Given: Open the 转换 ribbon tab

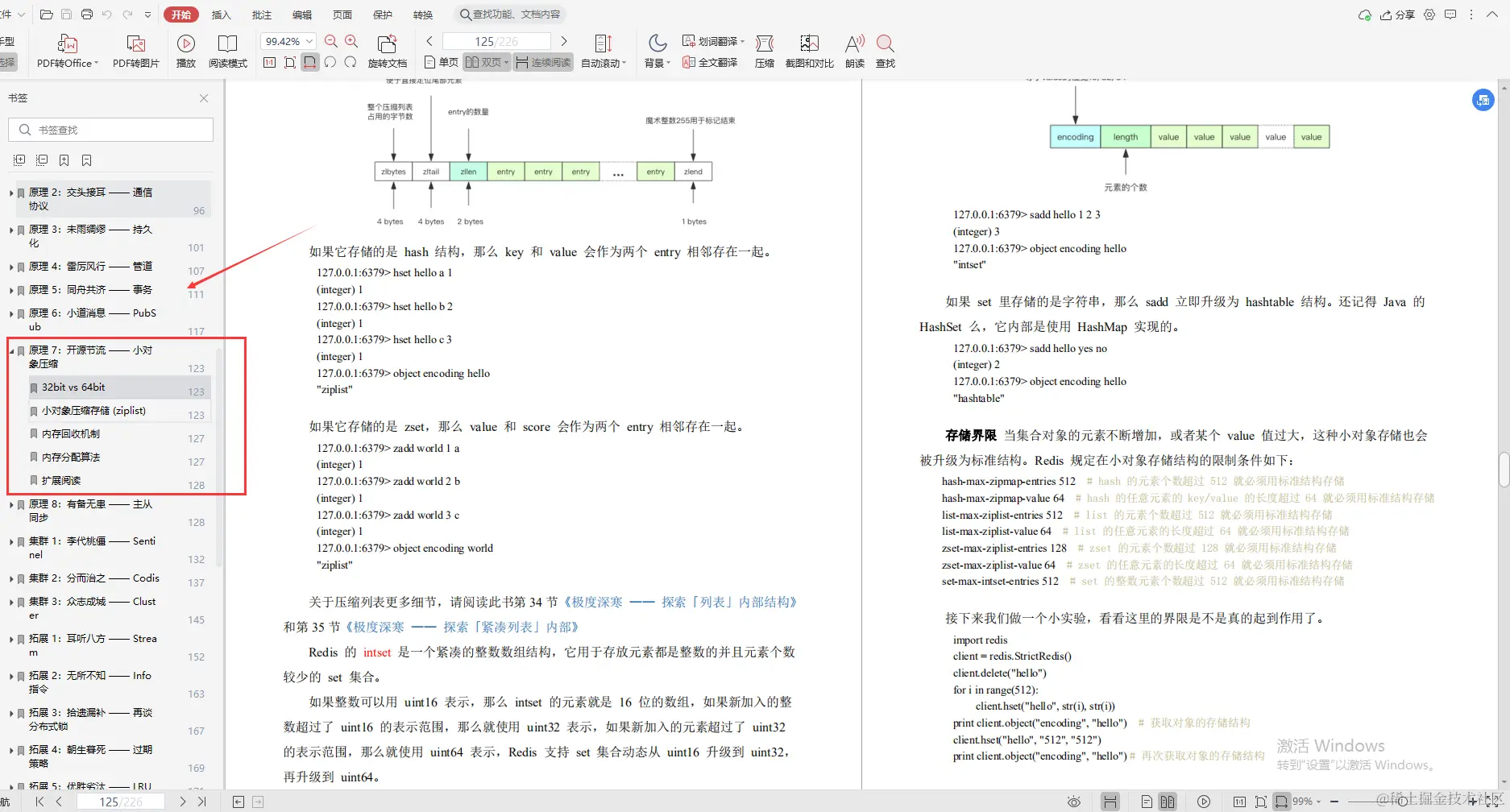Looking at the screenshot, I should tap(422, 14).
